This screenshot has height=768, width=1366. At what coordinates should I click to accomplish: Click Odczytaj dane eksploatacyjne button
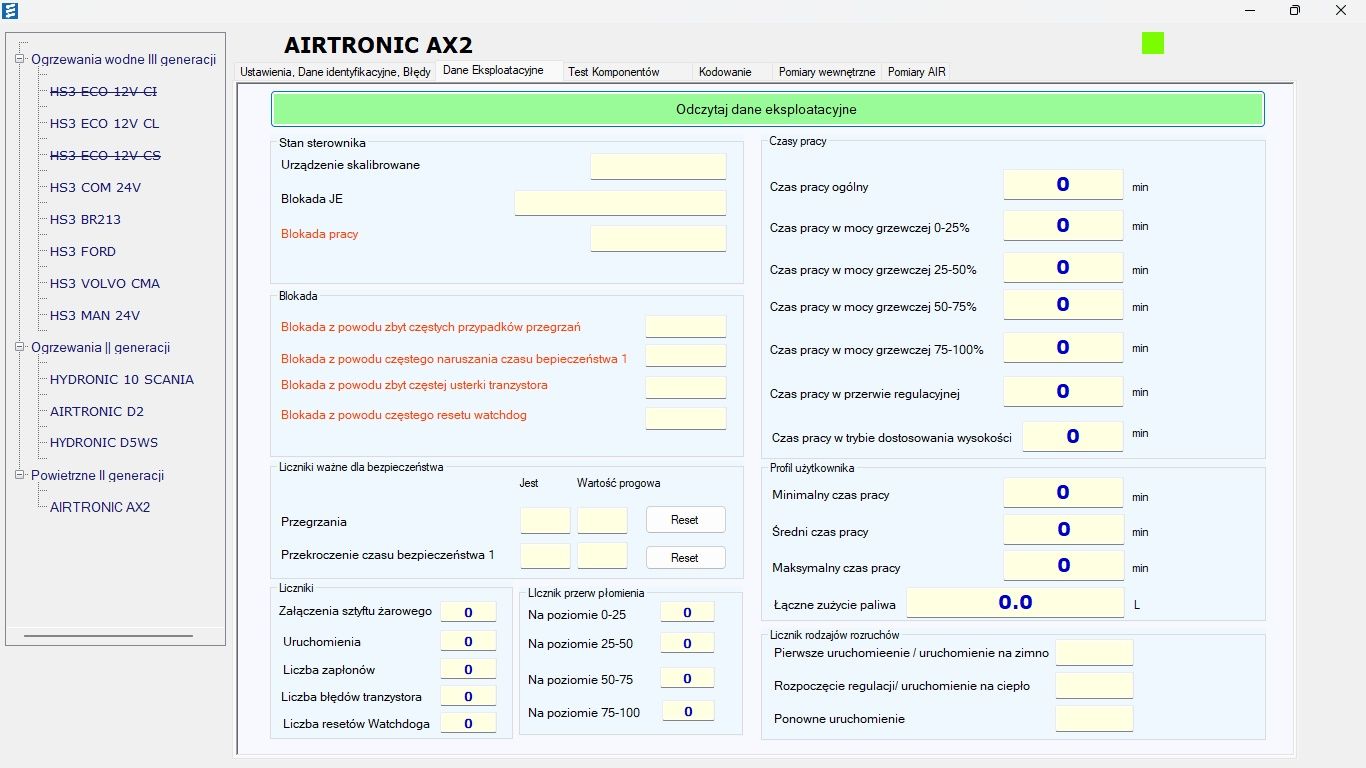(767, 109)
